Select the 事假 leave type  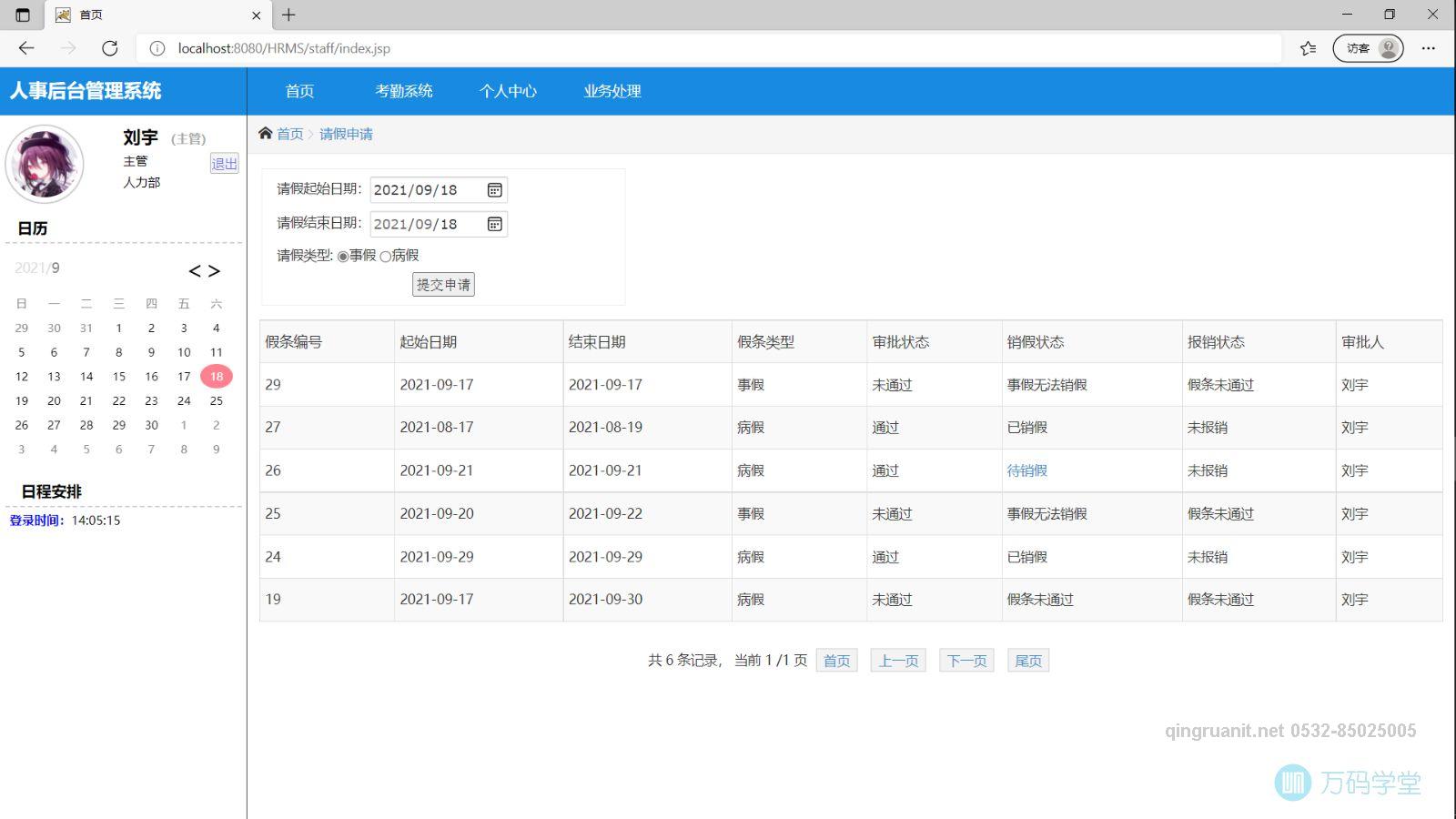342,256
